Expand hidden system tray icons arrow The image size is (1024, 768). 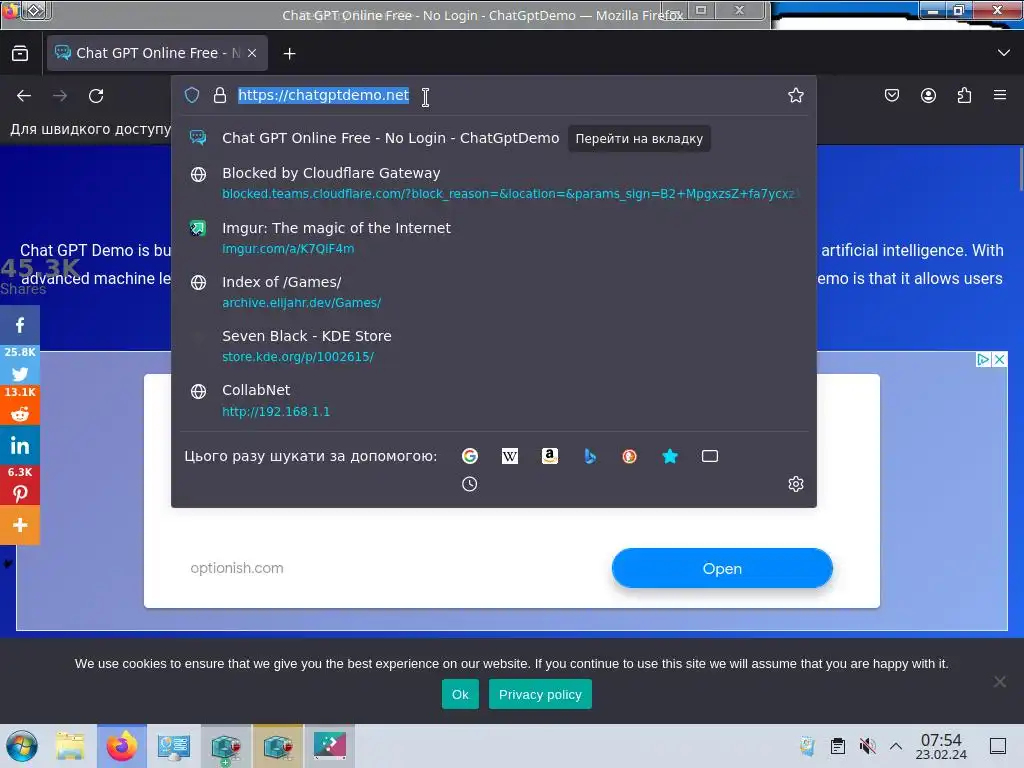896,746
